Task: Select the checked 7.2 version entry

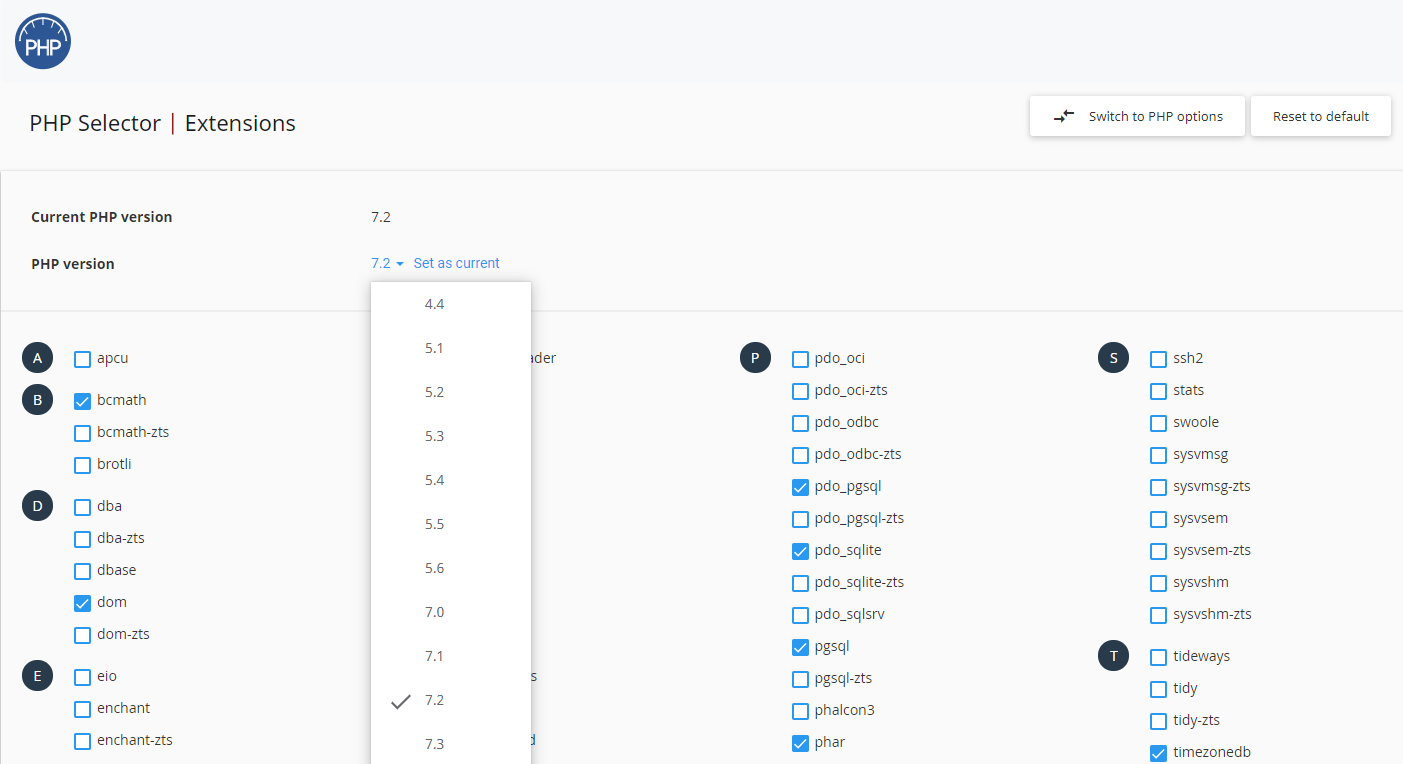Action: 451,700
